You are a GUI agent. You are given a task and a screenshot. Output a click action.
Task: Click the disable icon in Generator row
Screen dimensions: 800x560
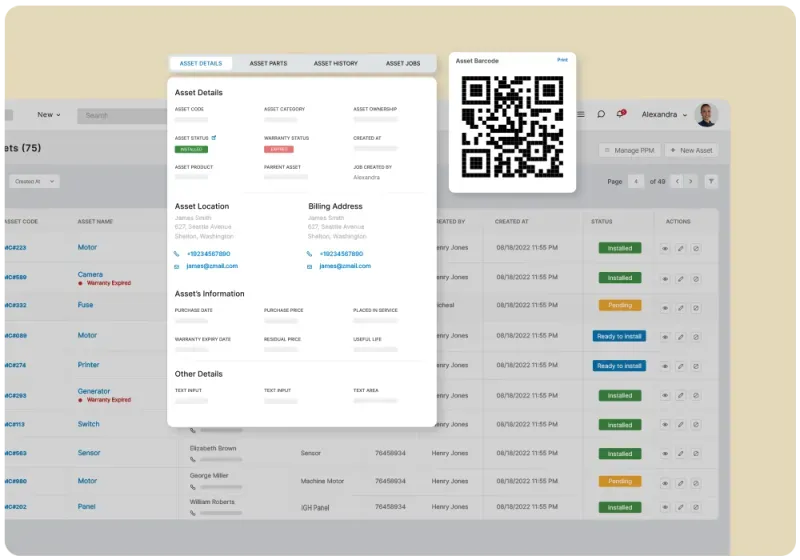click(695, 395)
